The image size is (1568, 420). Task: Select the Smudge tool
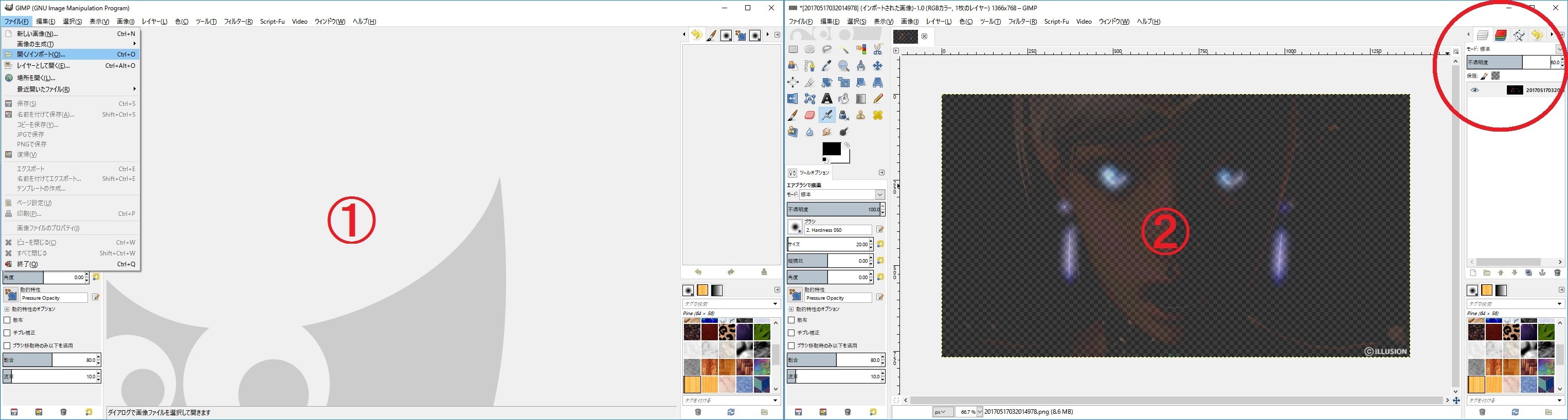coord(826,132)
